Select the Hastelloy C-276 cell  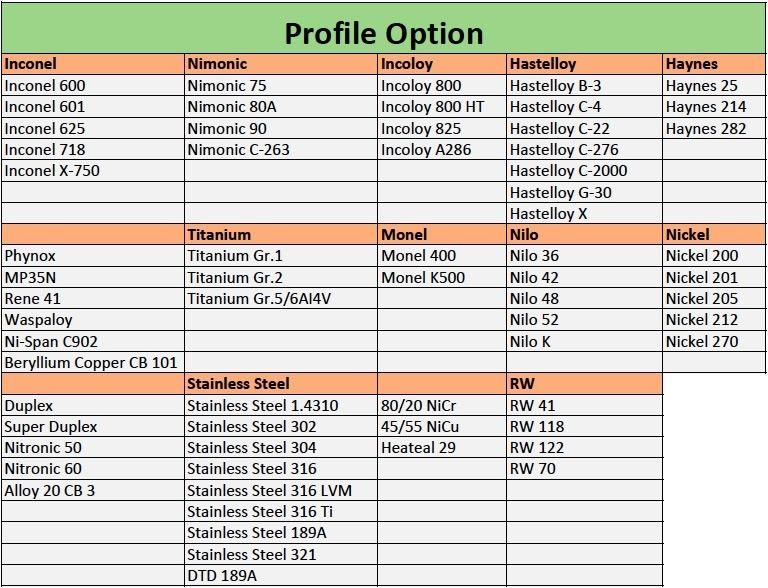(584, 149)
